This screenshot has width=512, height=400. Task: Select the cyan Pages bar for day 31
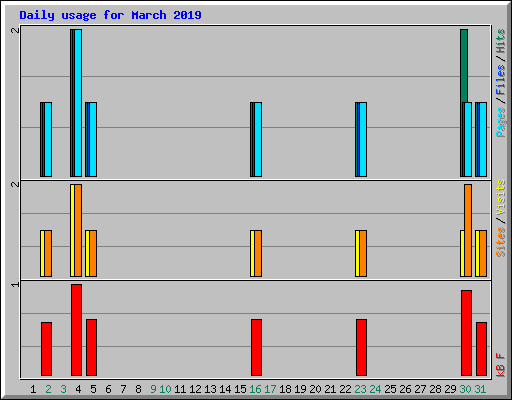[483, 139]
